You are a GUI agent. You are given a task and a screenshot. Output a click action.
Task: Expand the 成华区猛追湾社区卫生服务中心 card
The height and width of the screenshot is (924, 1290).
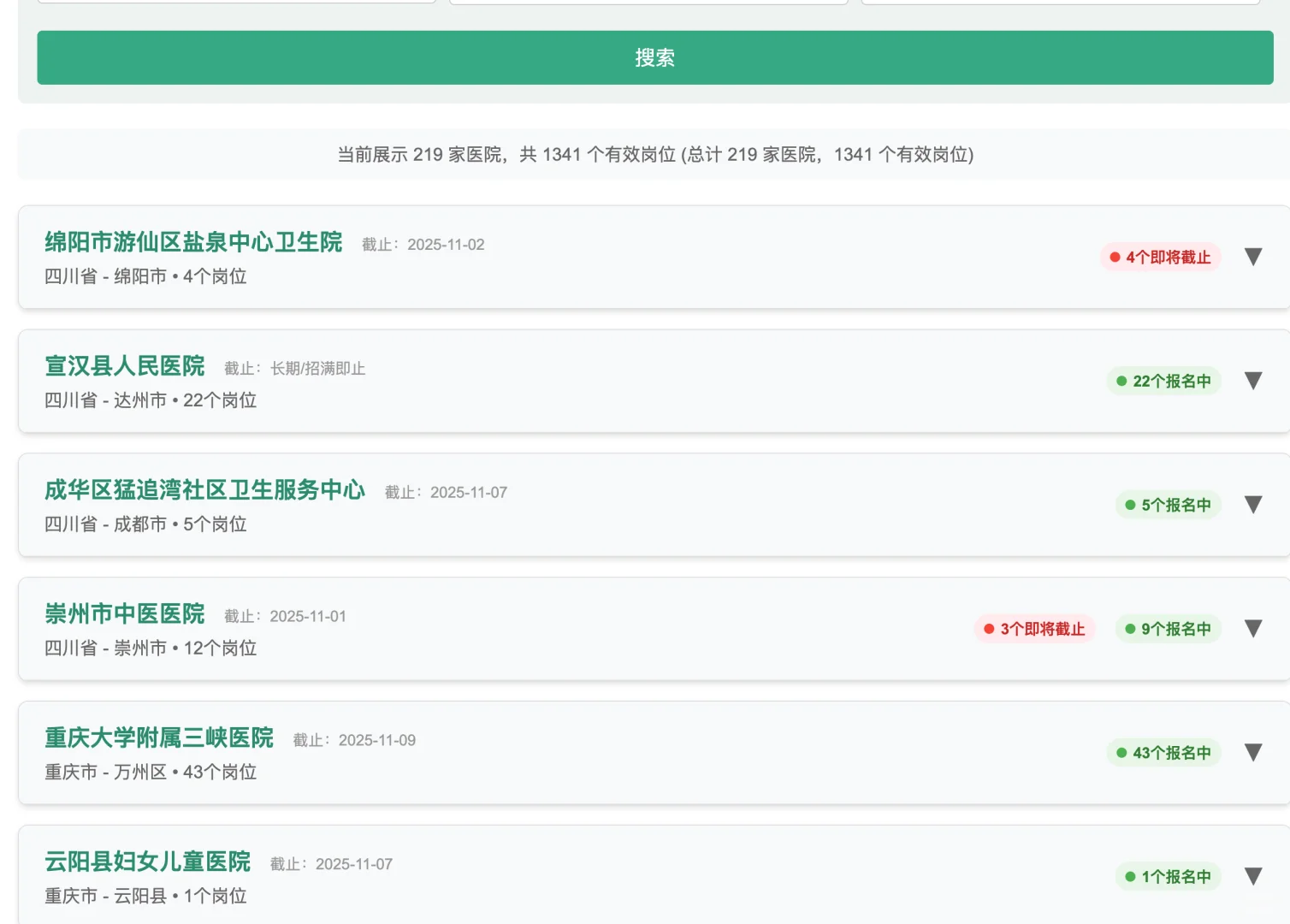click(x=1253, y=505)
